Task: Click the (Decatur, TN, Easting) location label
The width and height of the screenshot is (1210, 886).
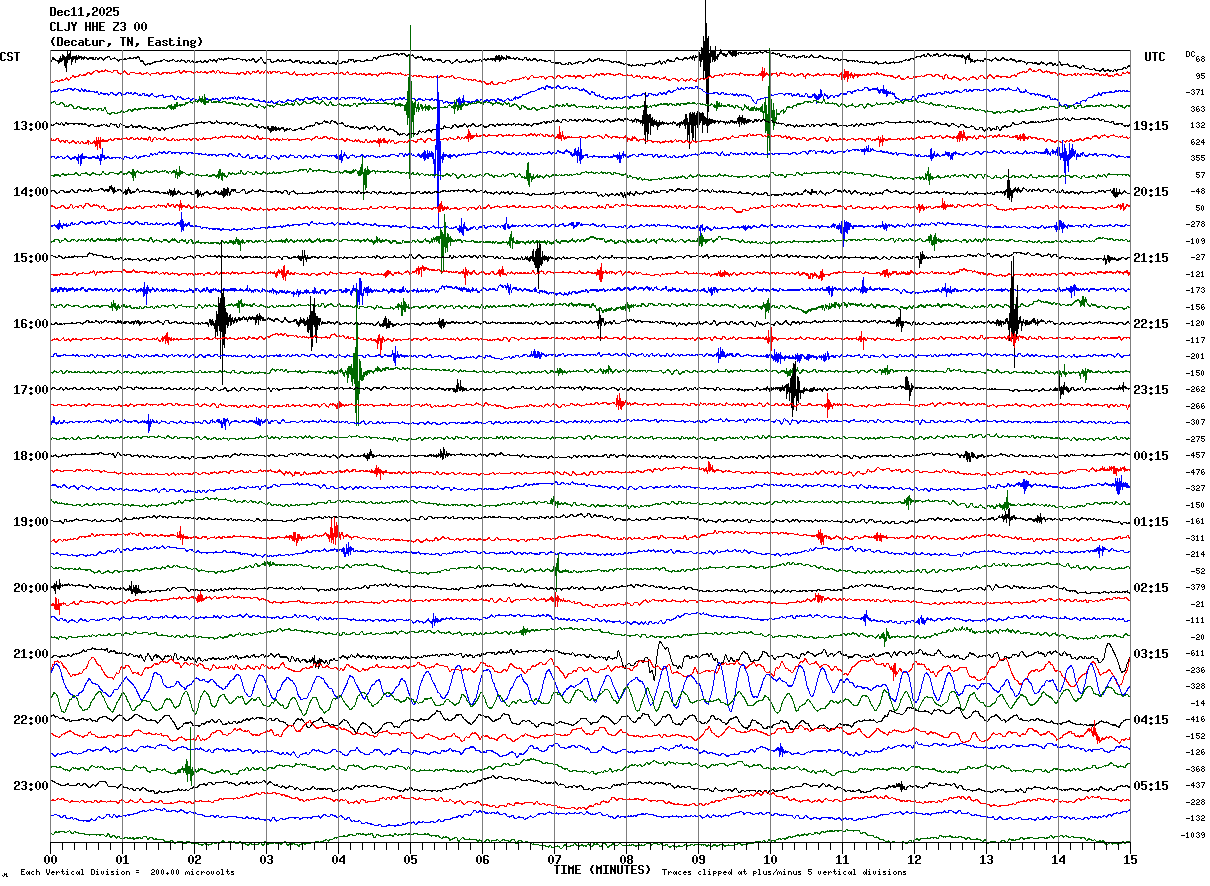Action: (x=126, y=42)
